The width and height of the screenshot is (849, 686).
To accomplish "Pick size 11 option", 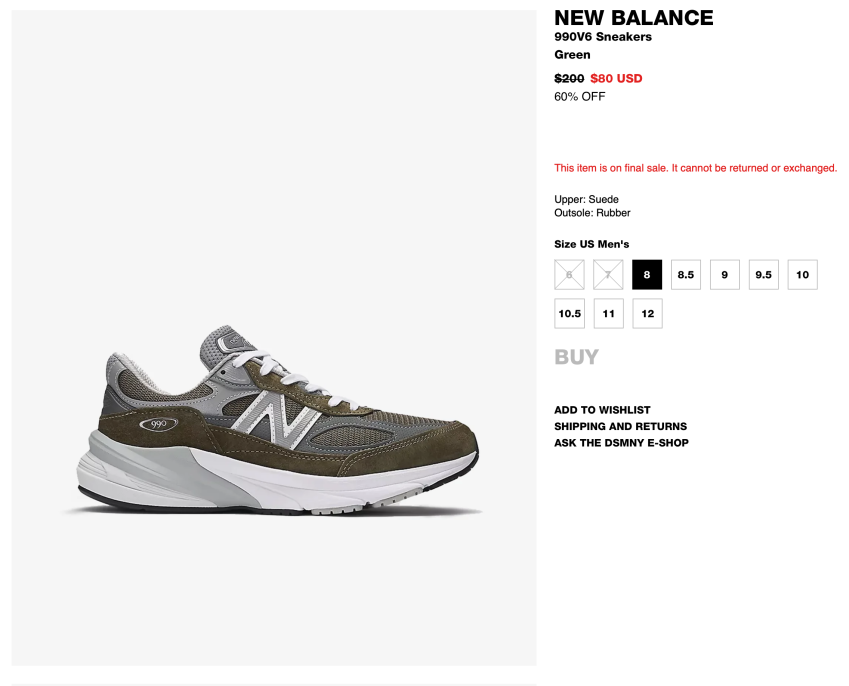I will click(609, 314).
